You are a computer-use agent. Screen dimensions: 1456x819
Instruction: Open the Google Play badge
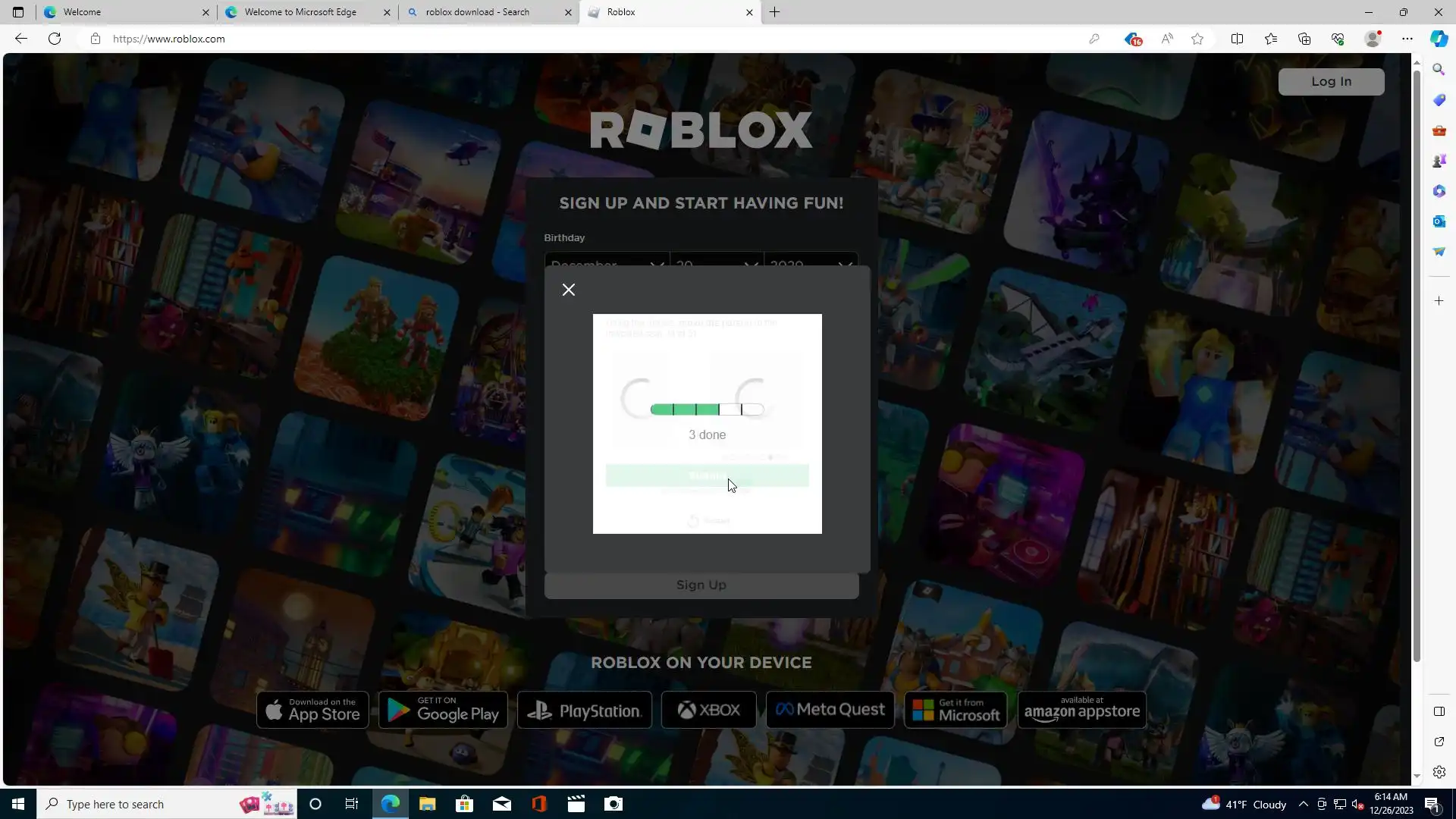click(x=443, y=710)
